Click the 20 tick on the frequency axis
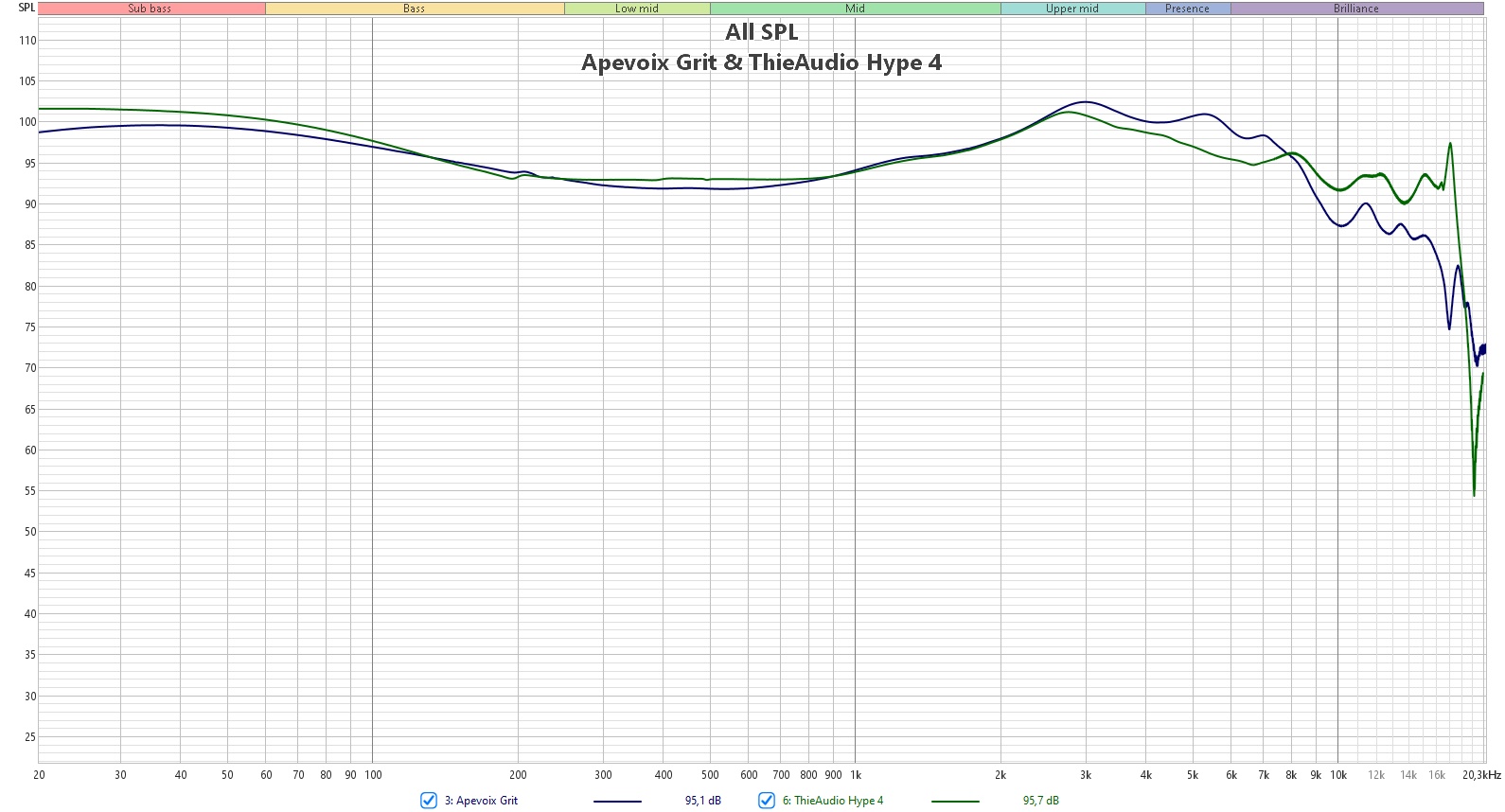The height and width of the screenshot is (812, 1505). (39, 775)
